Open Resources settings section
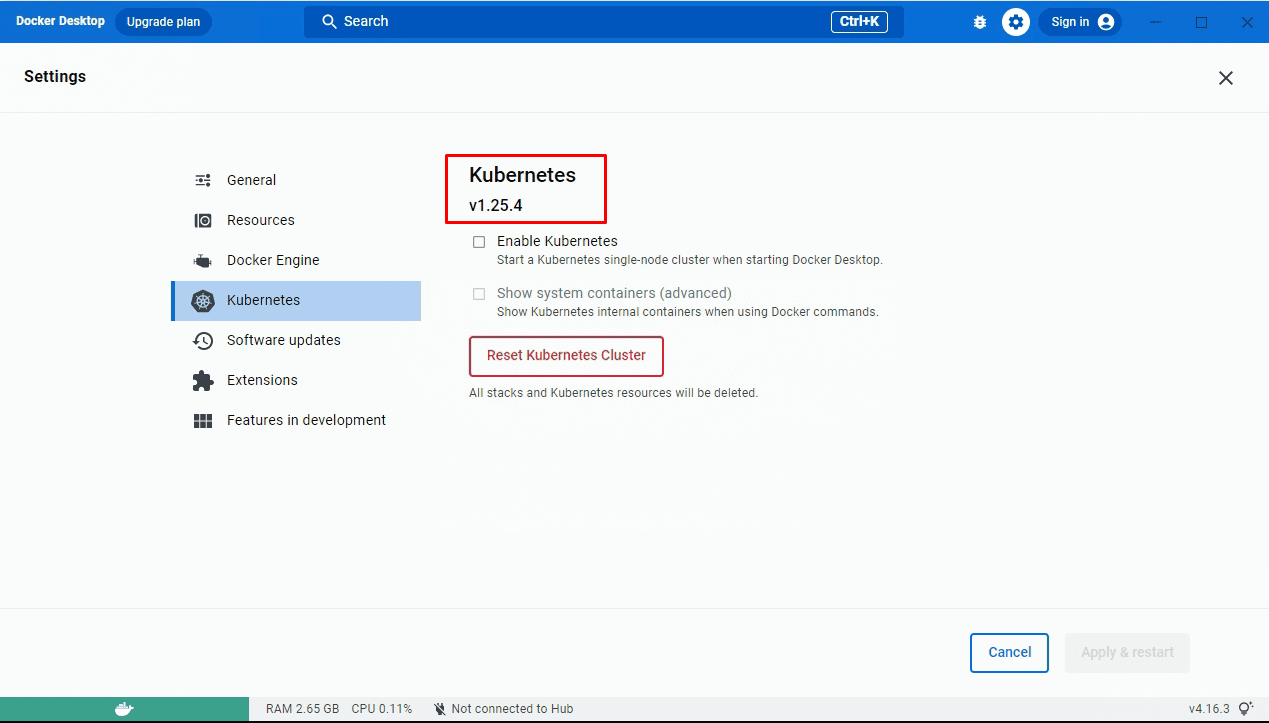Viewport: 1269px width, 723px height. coord(296,220)
